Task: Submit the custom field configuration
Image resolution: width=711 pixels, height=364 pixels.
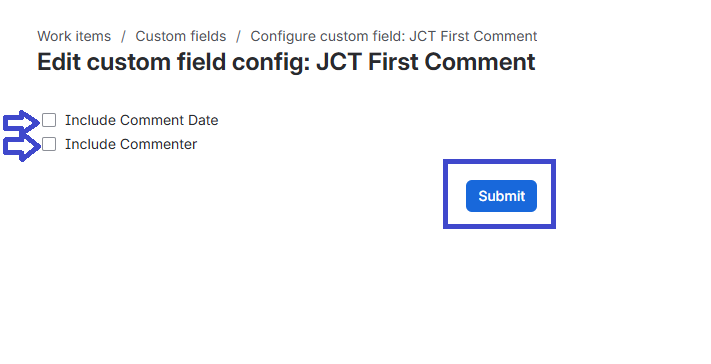Action: [x=501, y=196]
